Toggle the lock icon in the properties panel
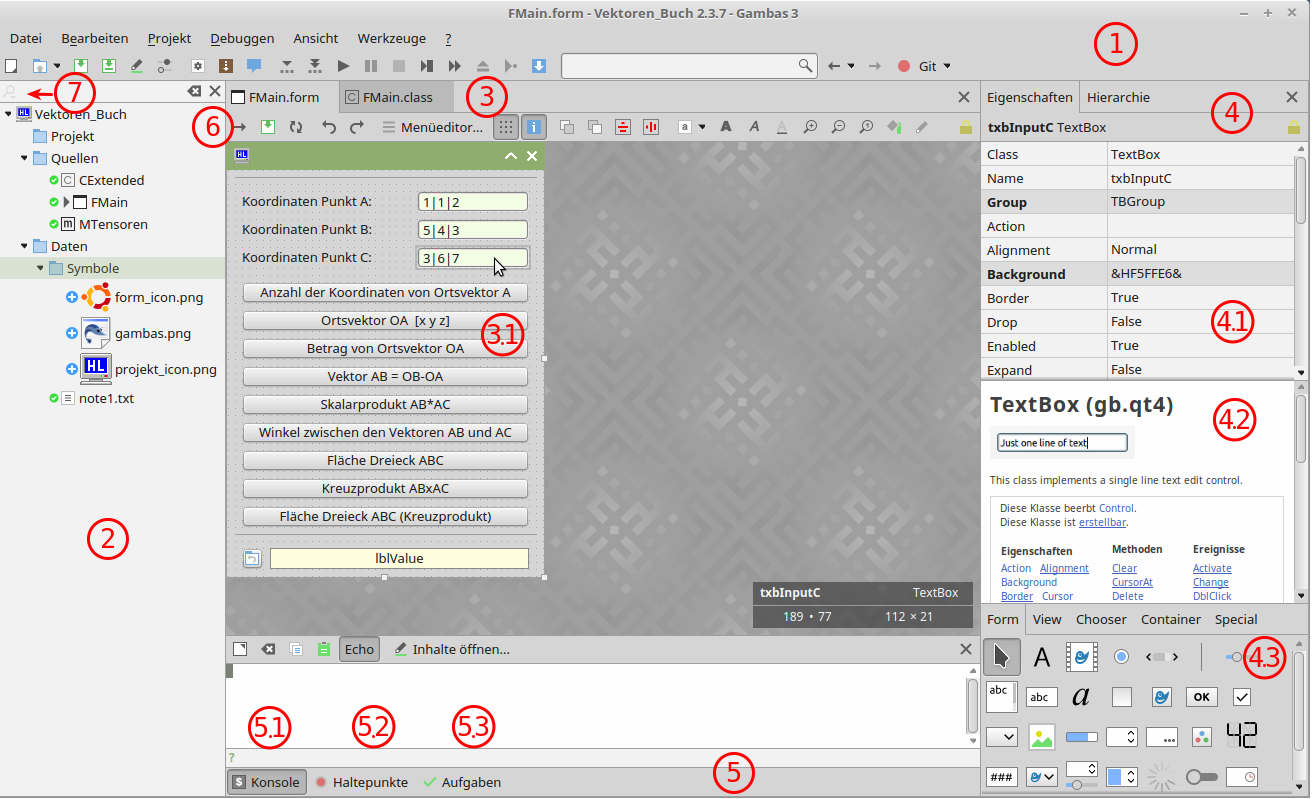Image resolution: width=1314 pixels, height=799 pixels. click(1293, 127)
